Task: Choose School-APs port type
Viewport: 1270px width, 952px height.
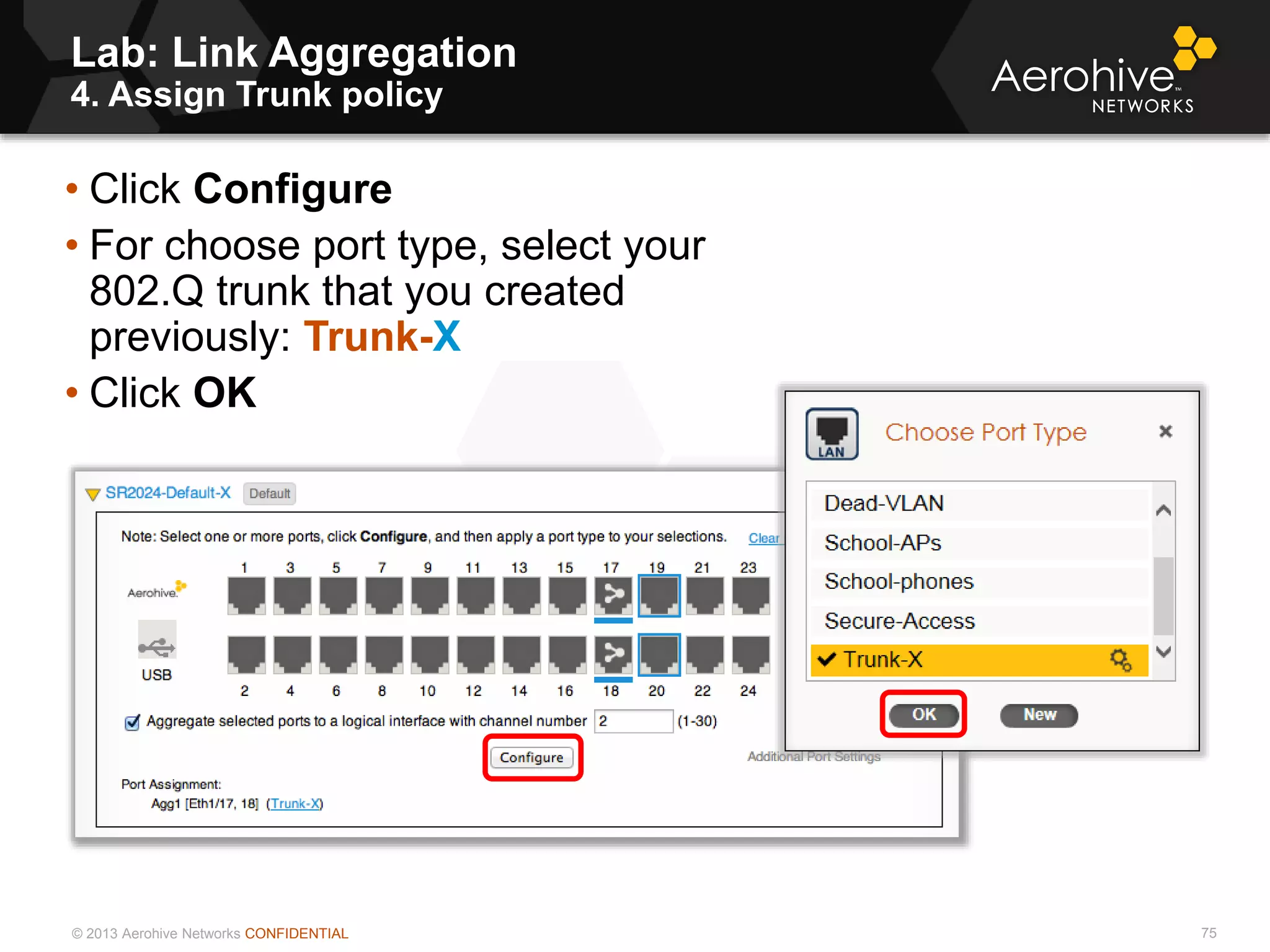Action: (980, 543)
